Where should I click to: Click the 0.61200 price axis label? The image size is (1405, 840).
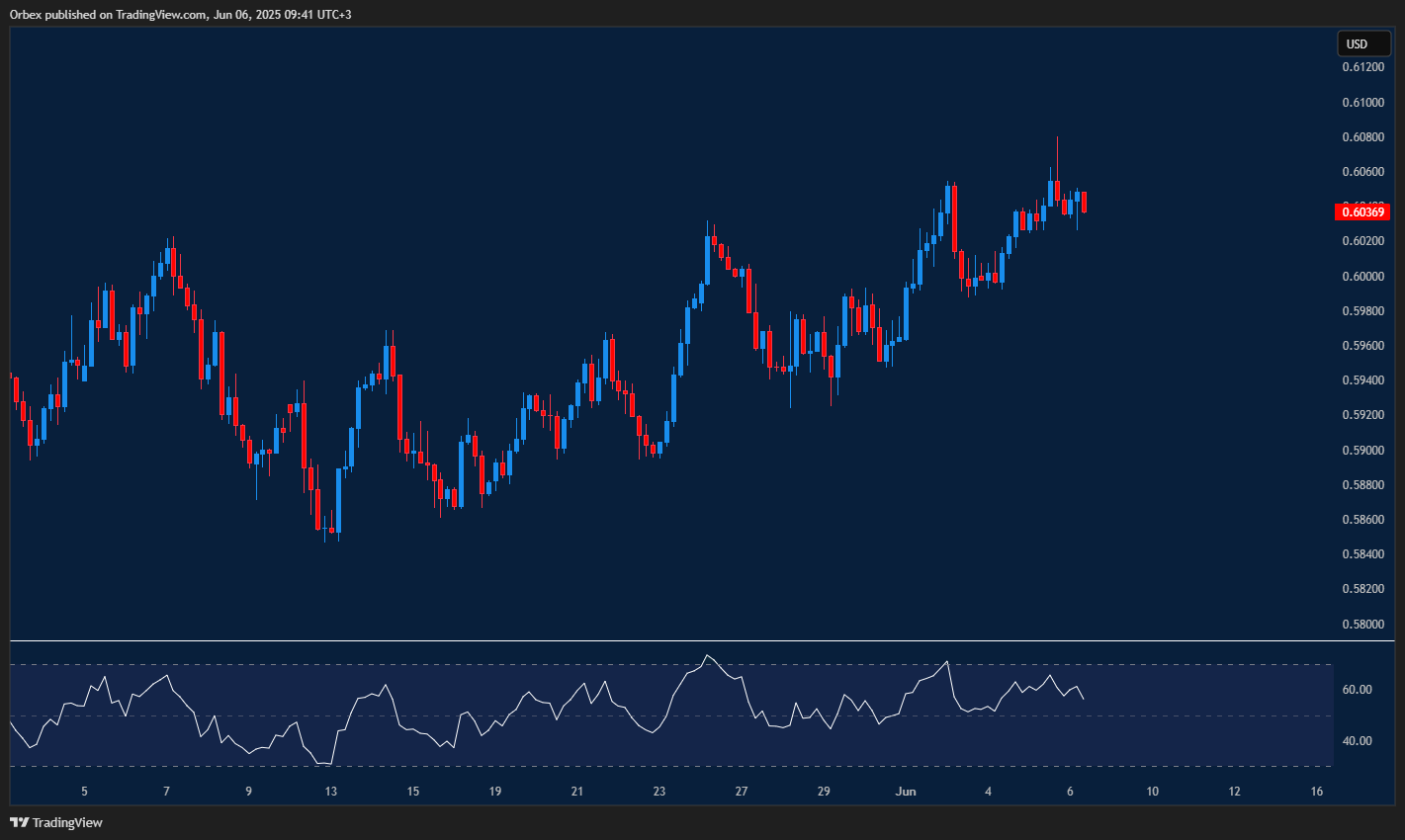tap(1361, 67)
